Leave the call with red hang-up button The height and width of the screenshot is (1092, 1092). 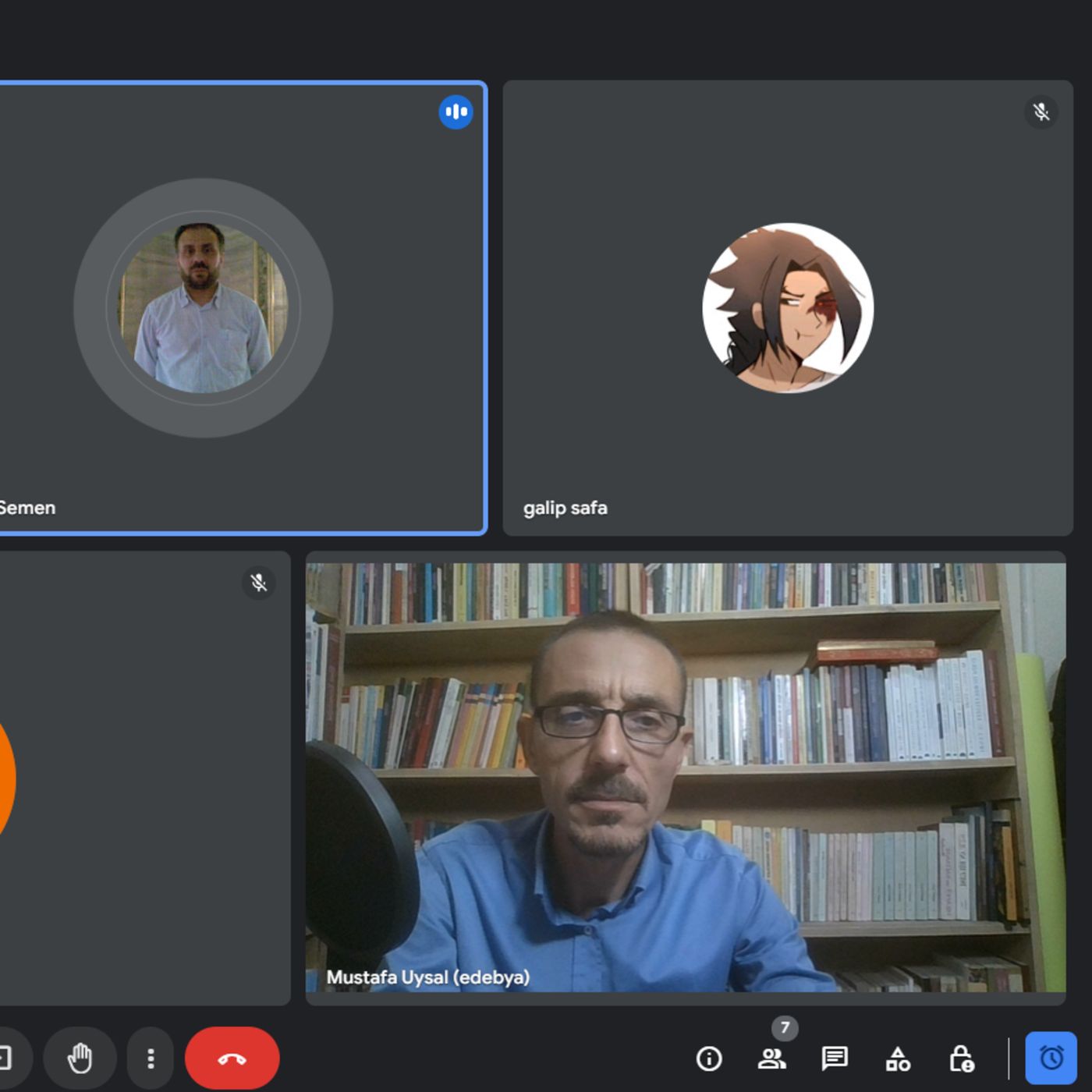pyautogui.click(x=232, y=1058)
